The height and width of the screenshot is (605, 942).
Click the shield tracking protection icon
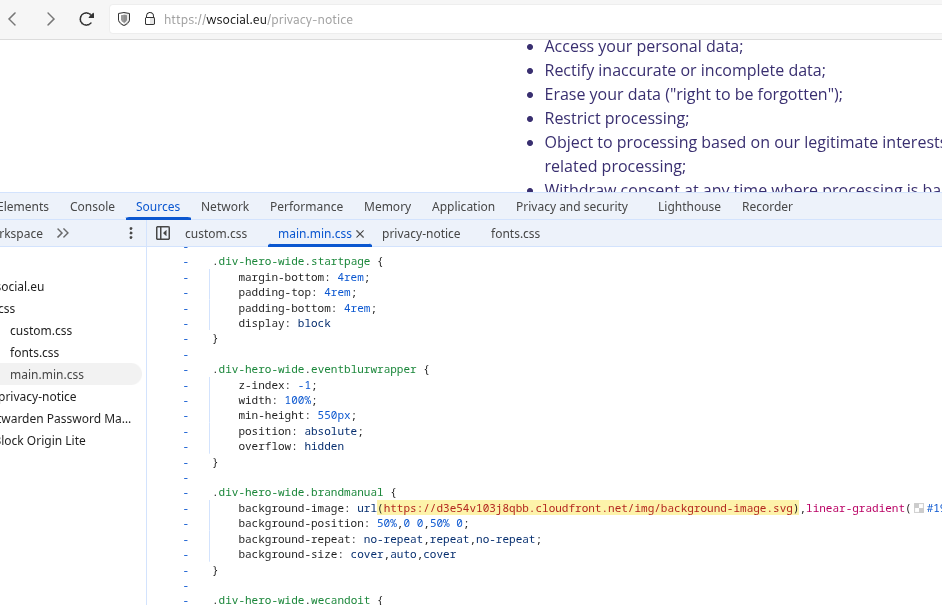tap(125, 19)
